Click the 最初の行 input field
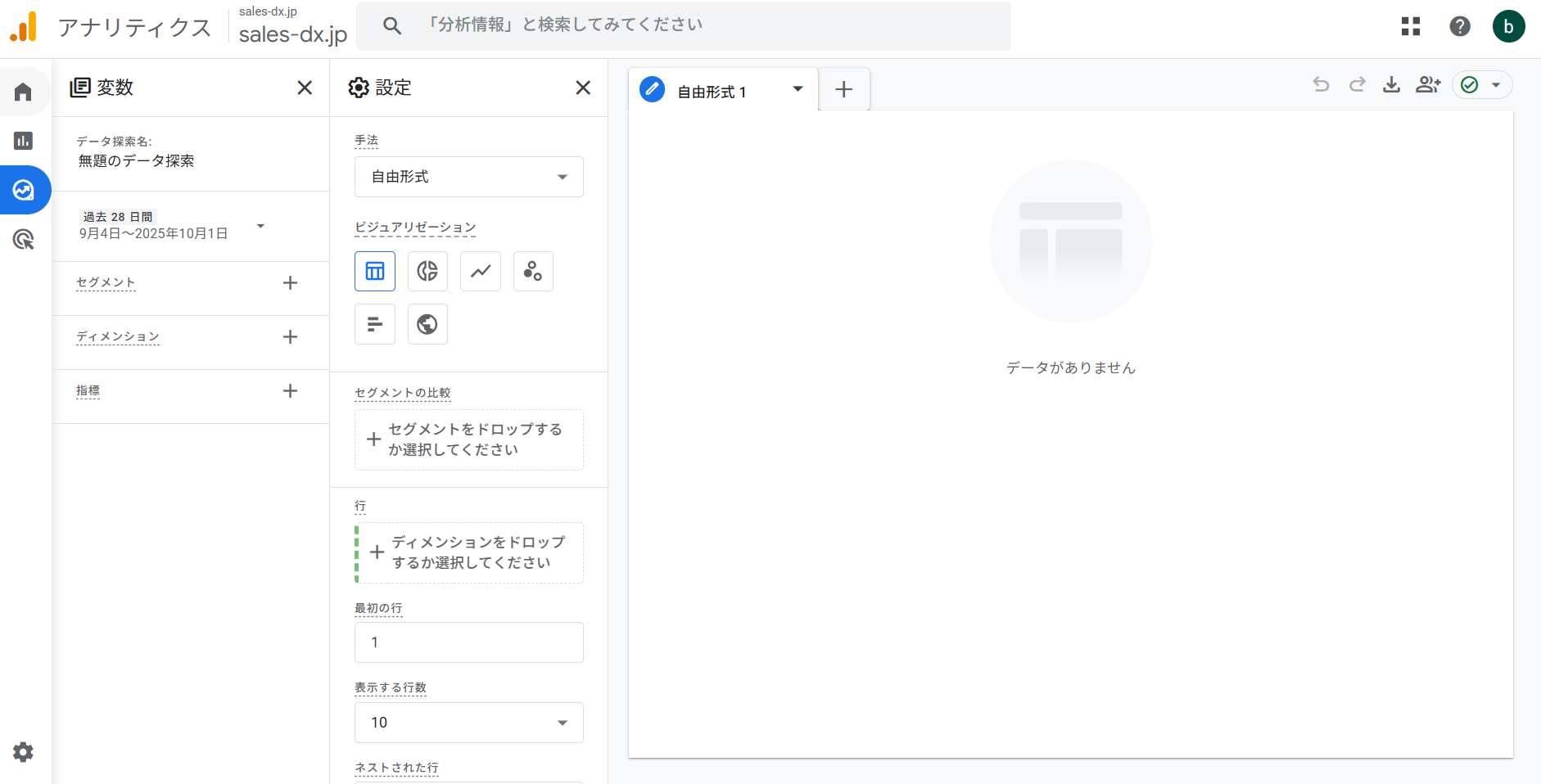The width and height of the screenshot is (1541, 784). point(468,642)
